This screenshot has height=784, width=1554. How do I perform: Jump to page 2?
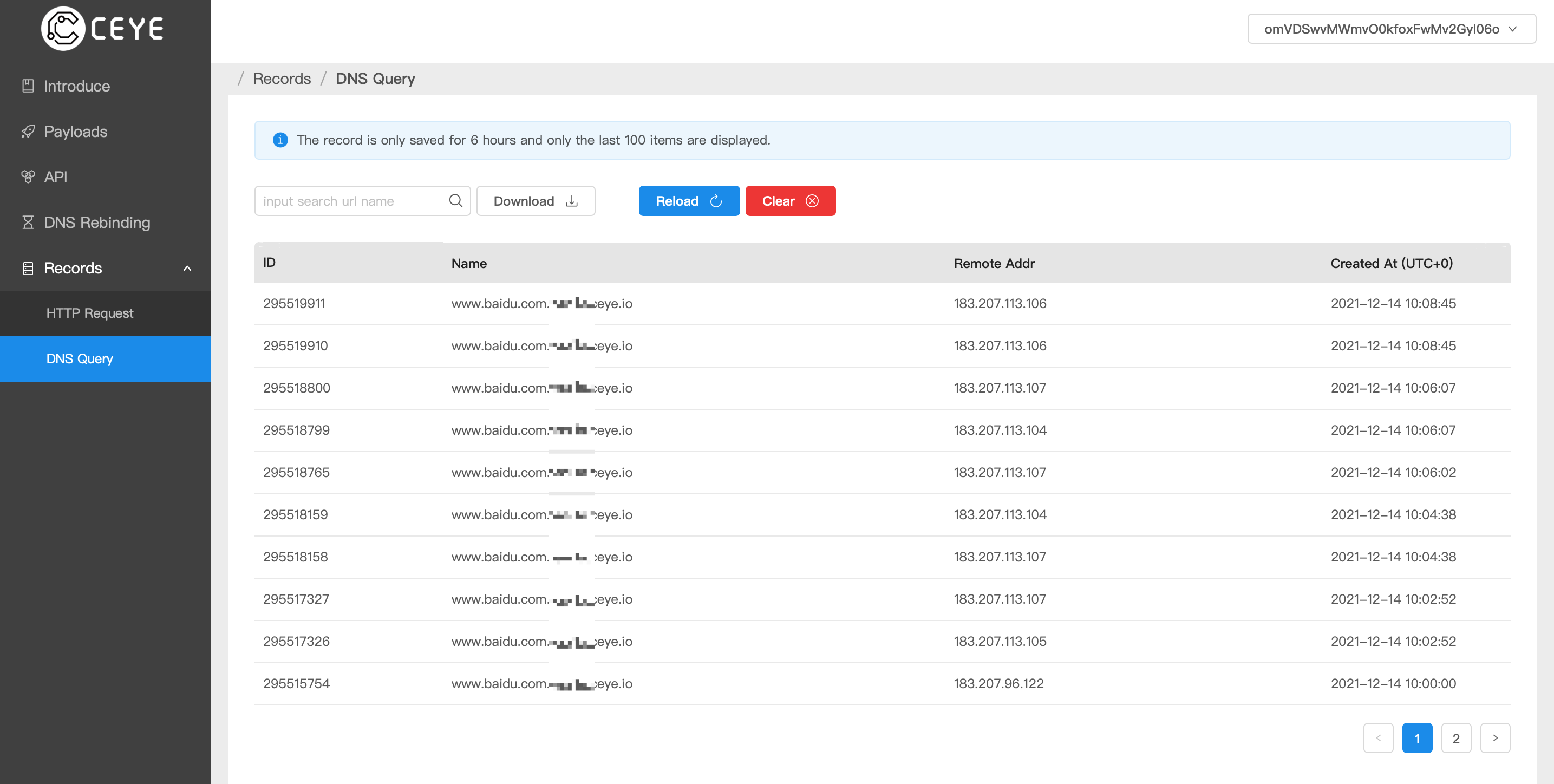(1455, 737)
